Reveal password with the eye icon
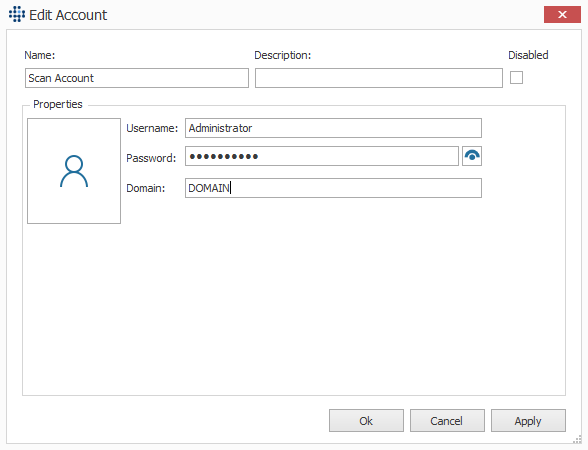This screenshot has height=450, width=588. click(472, 156)
